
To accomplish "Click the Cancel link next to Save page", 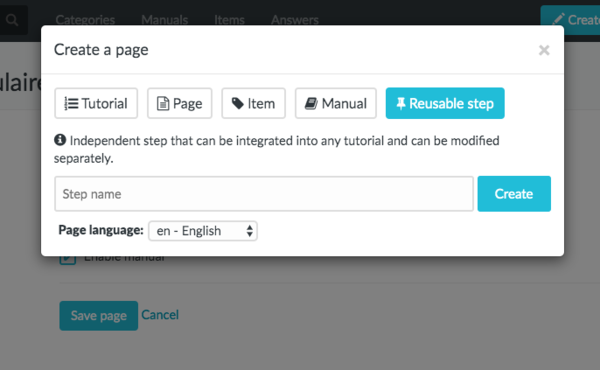I will click(x=160, y=315).
